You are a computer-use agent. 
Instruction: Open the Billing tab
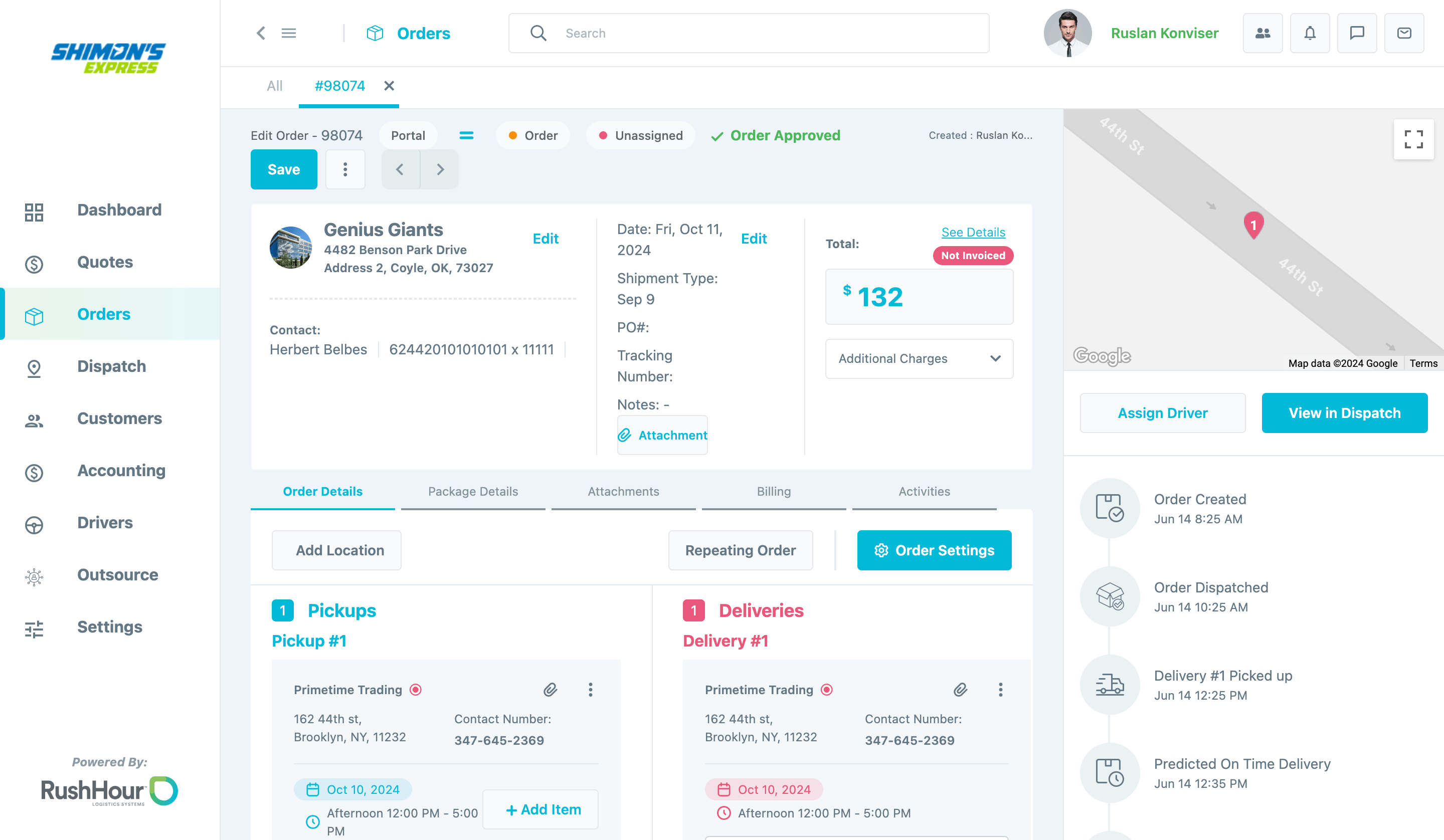pos(774,491)
